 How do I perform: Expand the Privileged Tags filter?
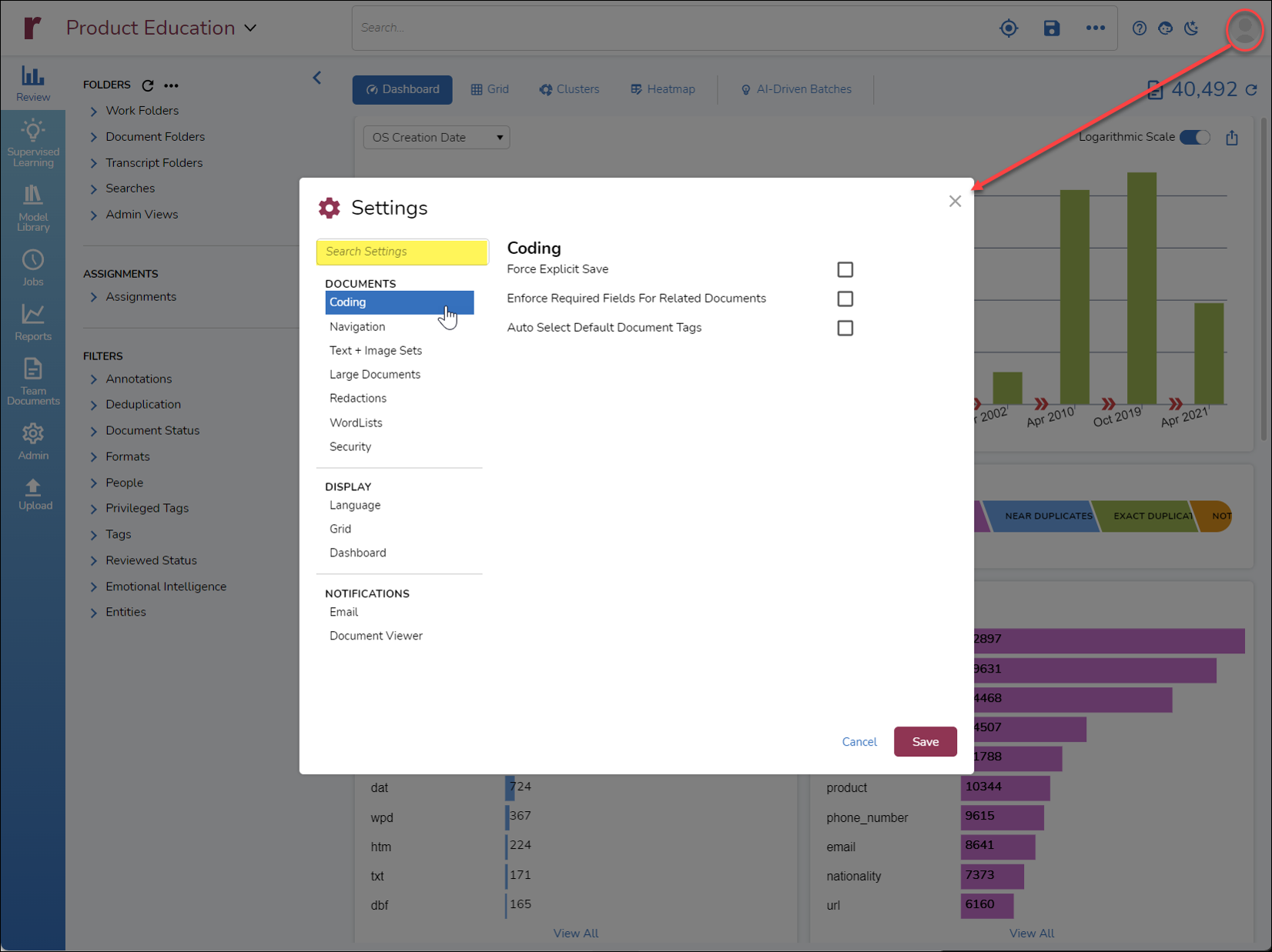pyautogui.click(x=93, y=509)
